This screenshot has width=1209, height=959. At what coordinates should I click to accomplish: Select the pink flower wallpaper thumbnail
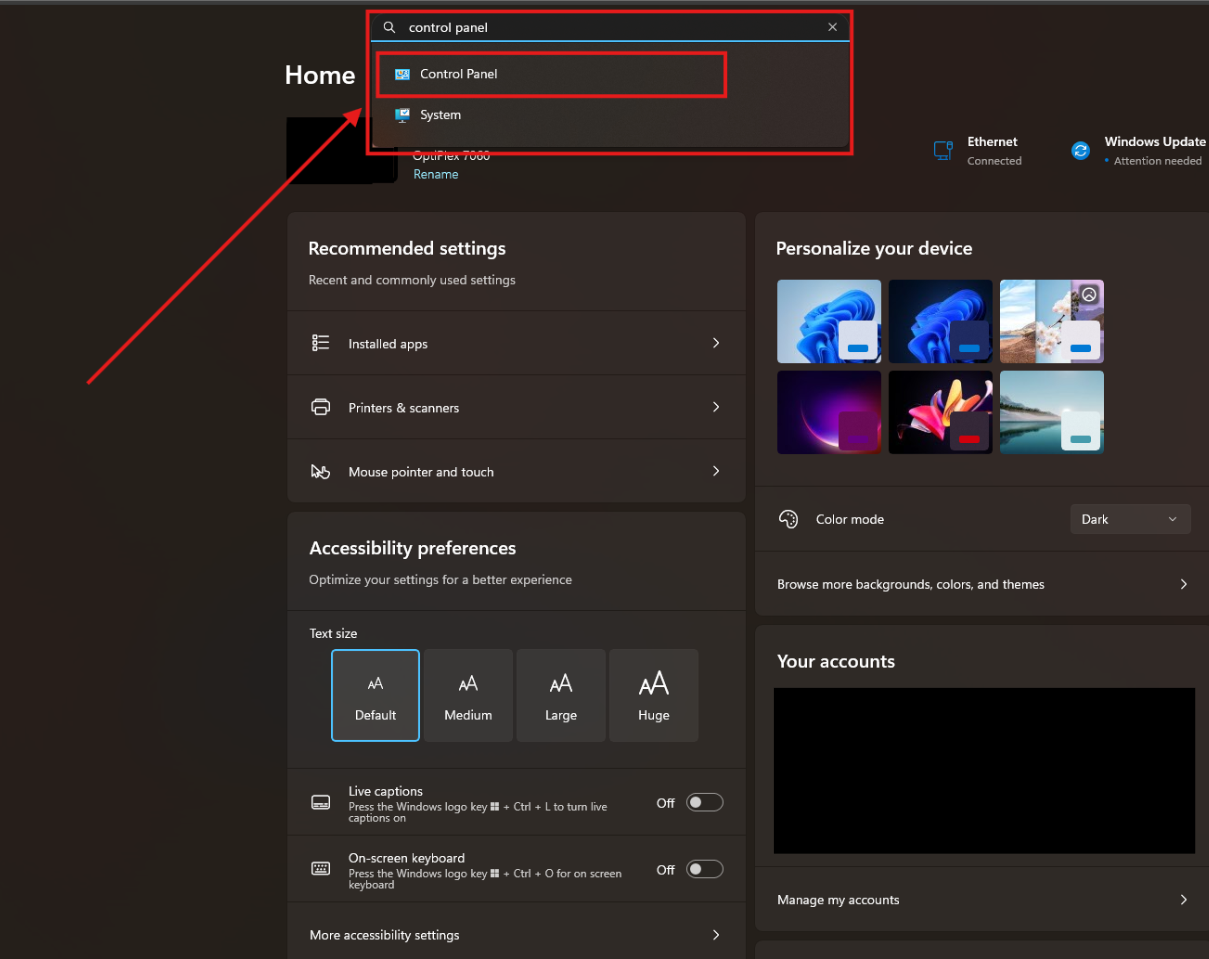940,412
